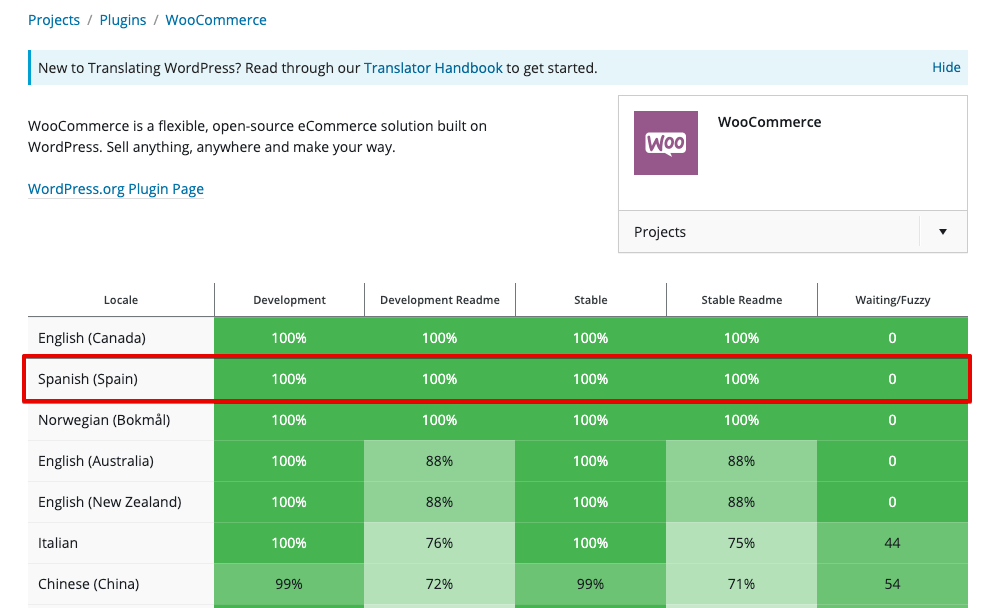The image size is (996, 608).
Task: Open Italian Stable Readme 75% cell
Action: (x=741, y=543)
